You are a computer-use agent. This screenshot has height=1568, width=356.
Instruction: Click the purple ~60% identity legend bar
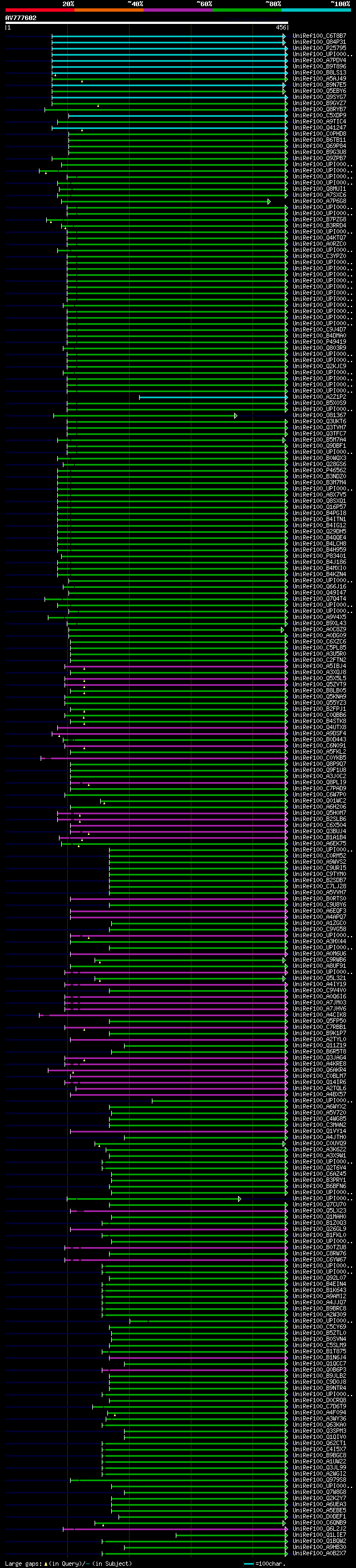point(177,10)
